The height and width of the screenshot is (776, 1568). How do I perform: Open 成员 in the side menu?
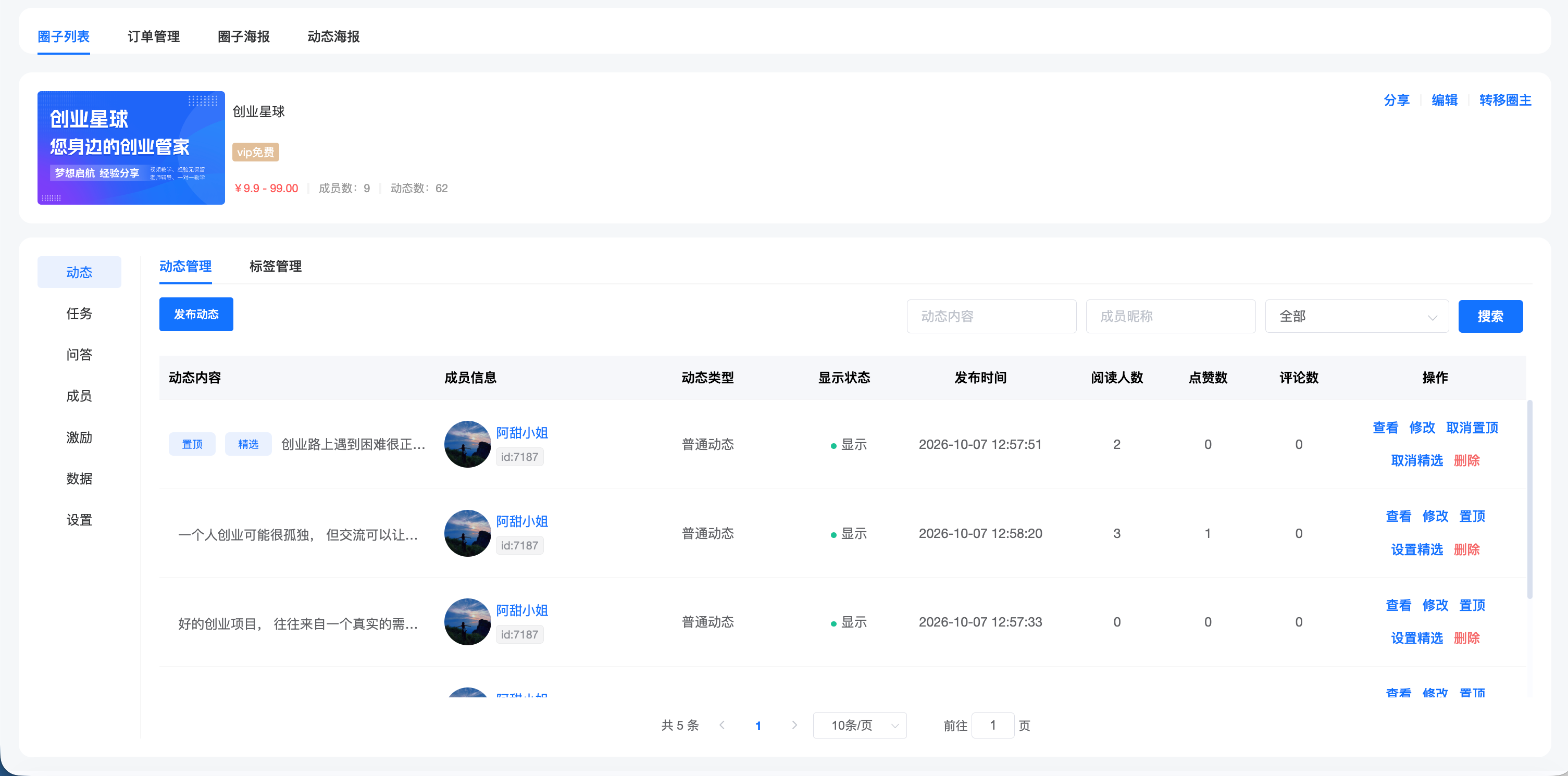point(79,396)
